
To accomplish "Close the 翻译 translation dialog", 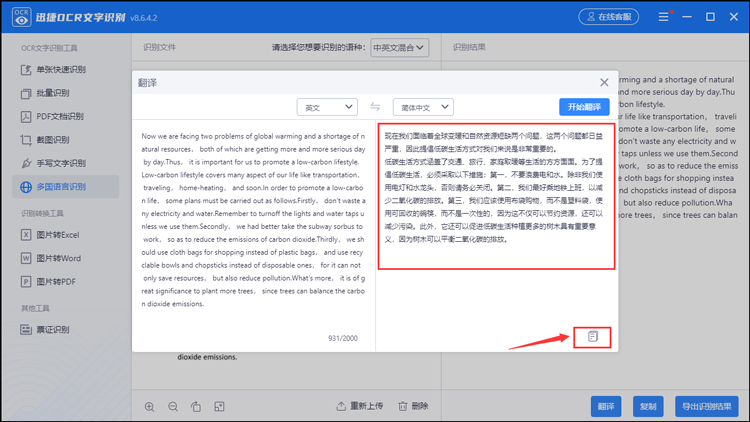I will click(604, 82).
